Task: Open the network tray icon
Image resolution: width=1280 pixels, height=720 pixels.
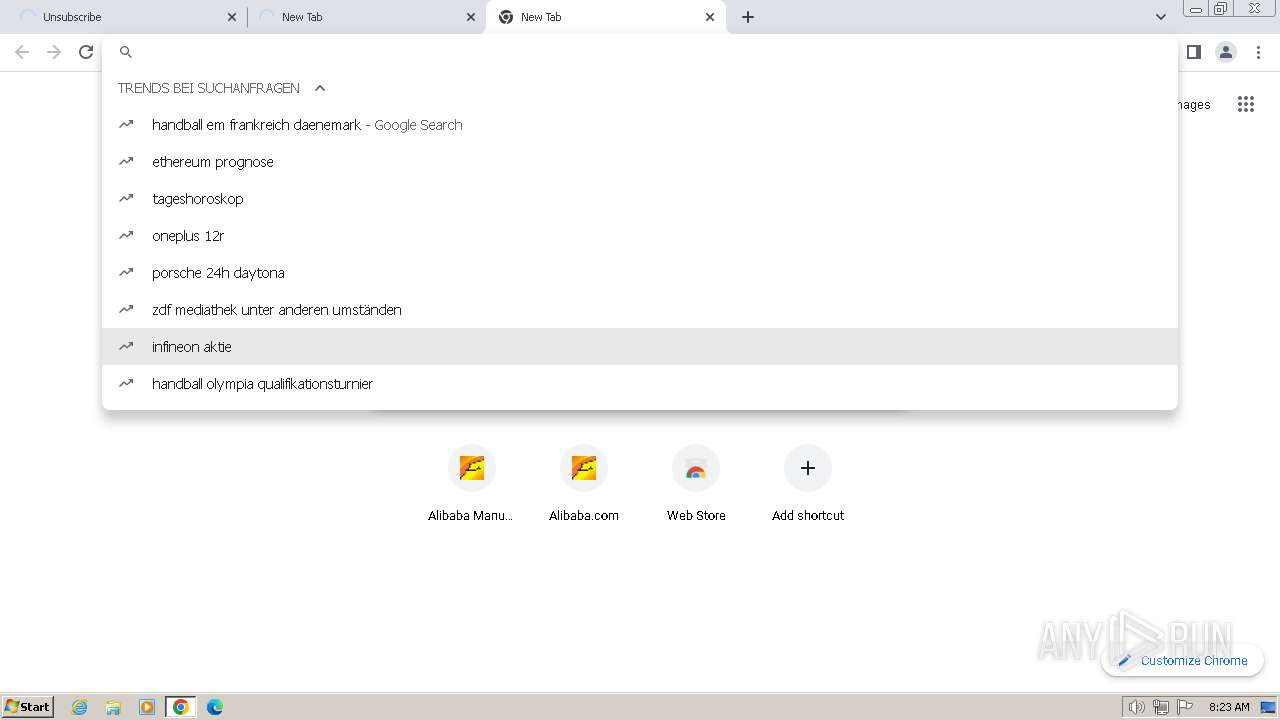Action: 1161,707
